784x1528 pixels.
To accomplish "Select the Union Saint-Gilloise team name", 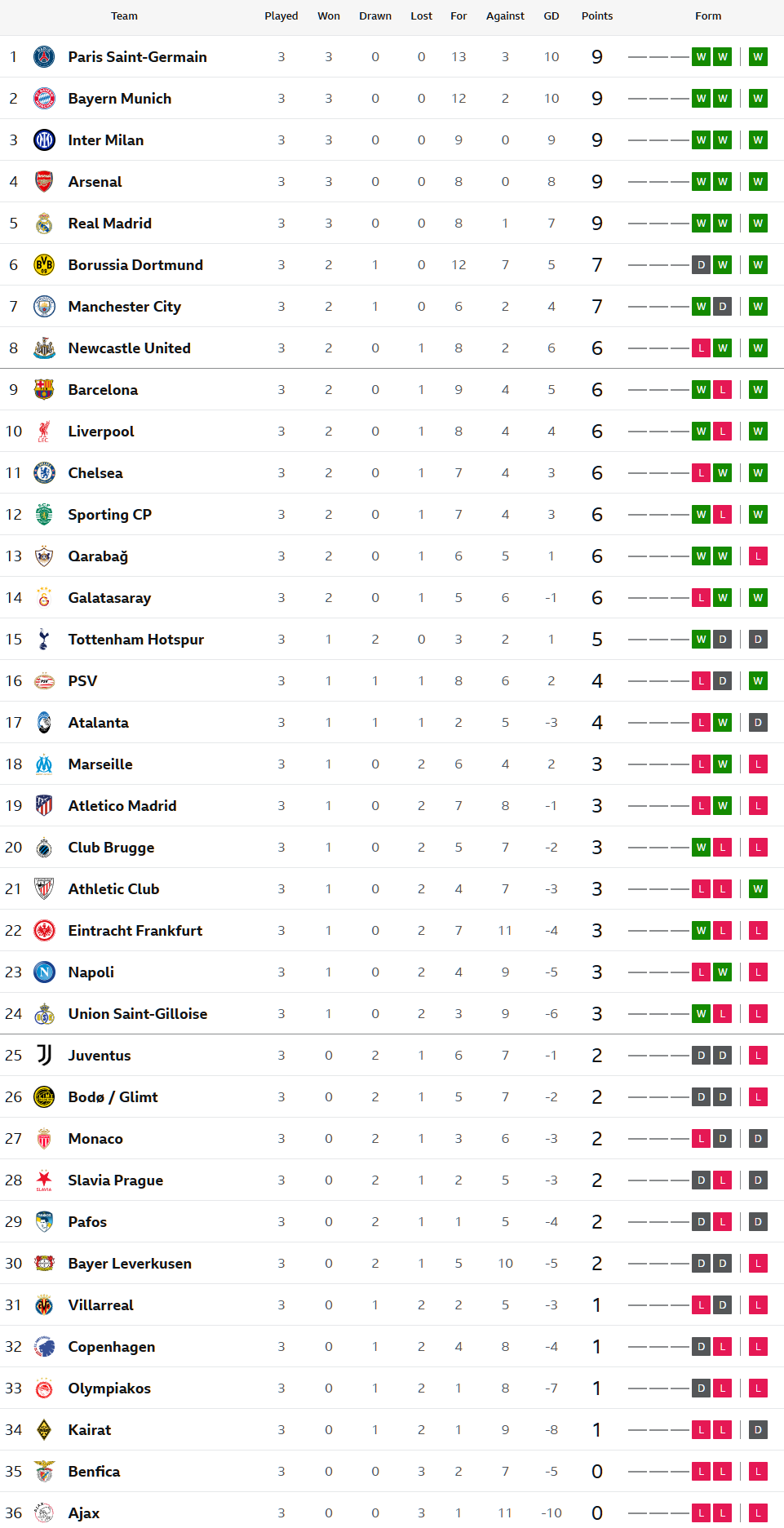I will tap(137, 1014).
